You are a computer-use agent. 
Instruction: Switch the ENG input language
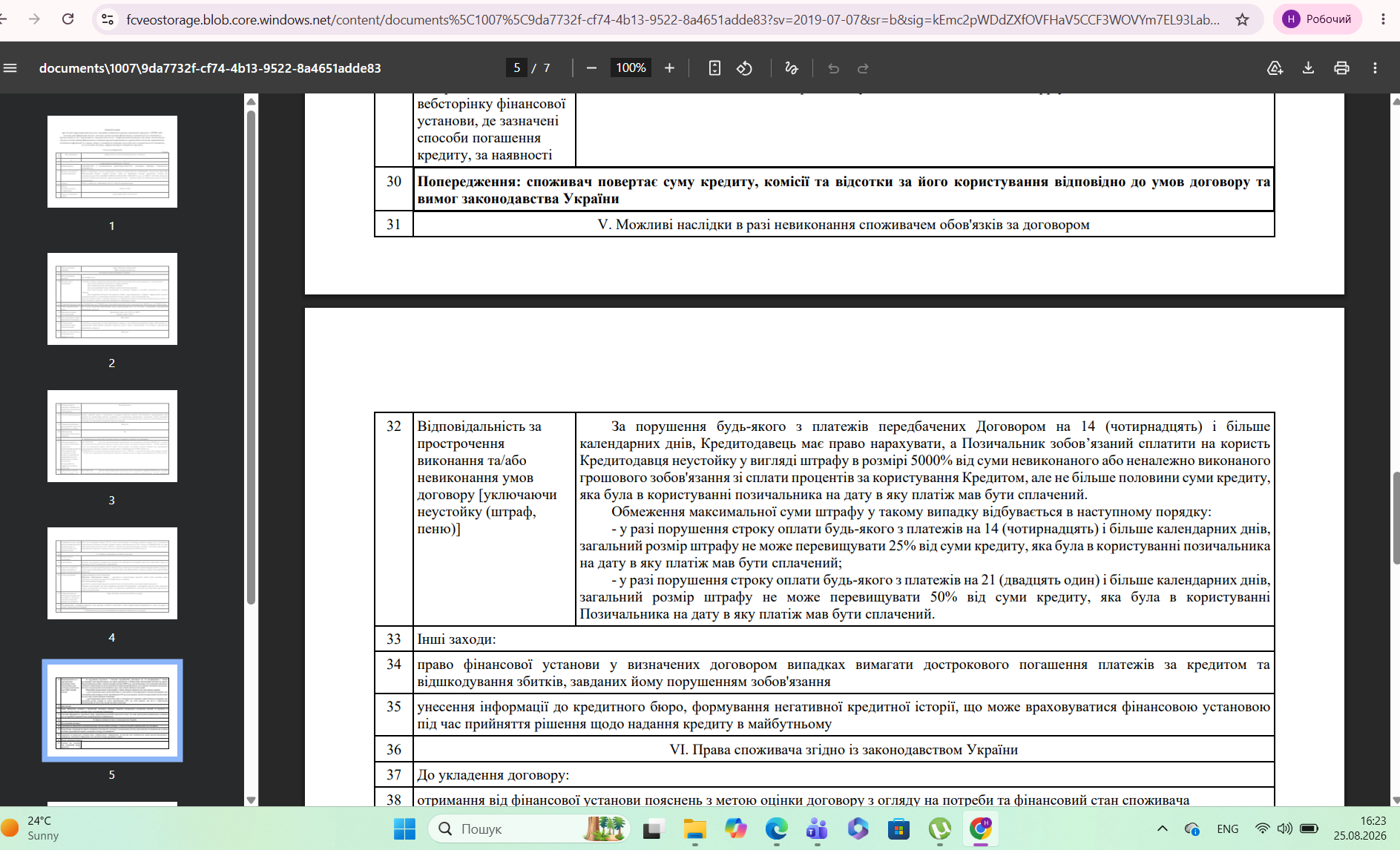1228,828
